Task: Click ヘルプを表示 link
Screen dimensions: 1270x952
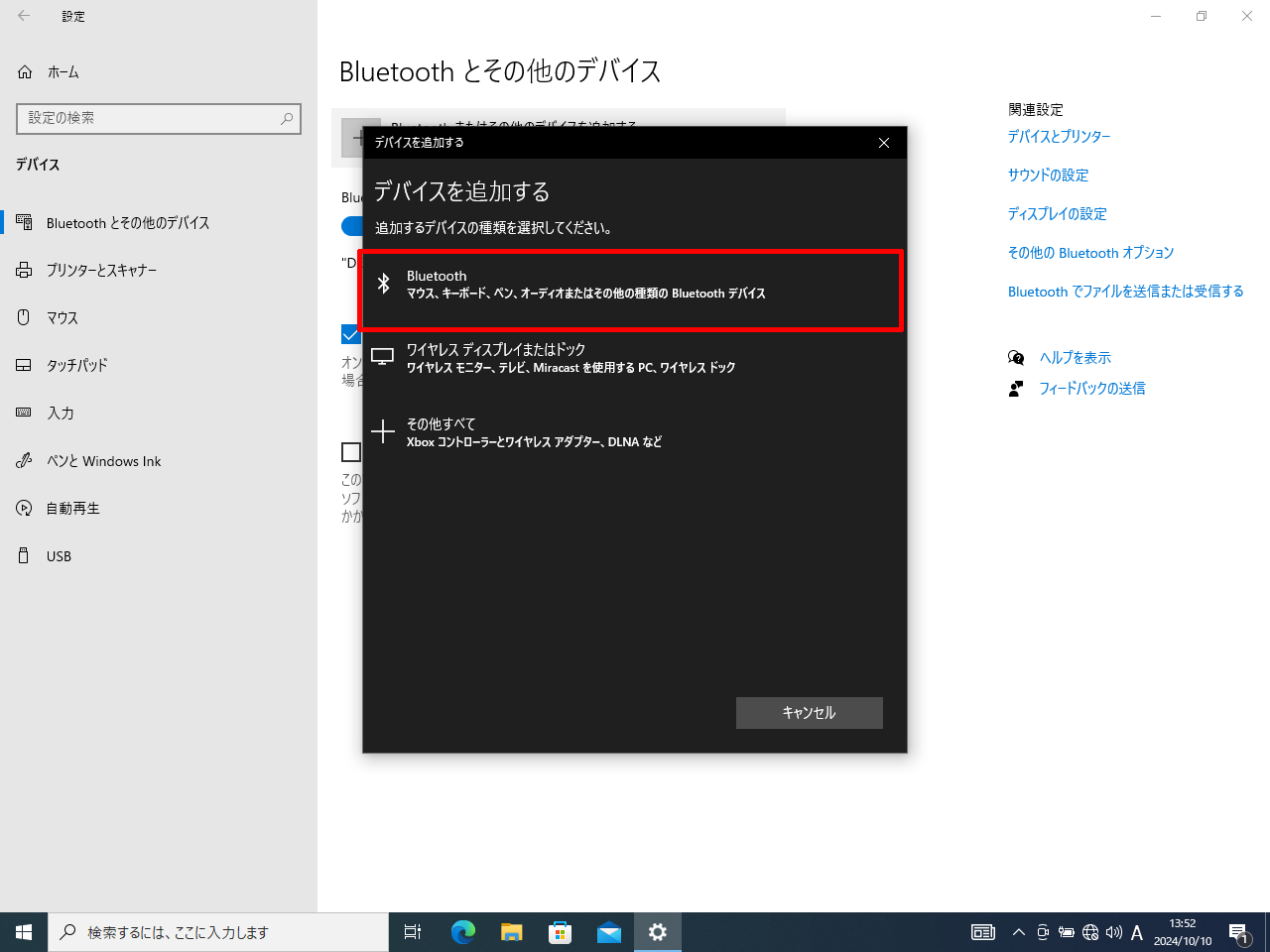Action: pos(1075,358)
